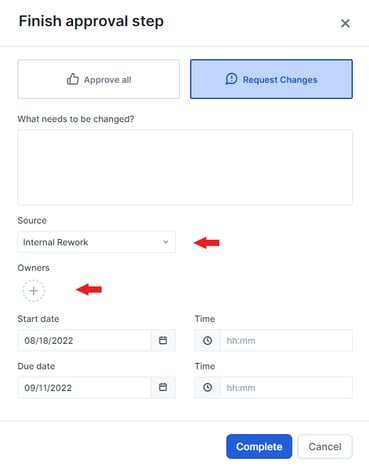Open the Start date calendar picker icon
This screenshot has height=467, width=369.
[x=163, y=340]
